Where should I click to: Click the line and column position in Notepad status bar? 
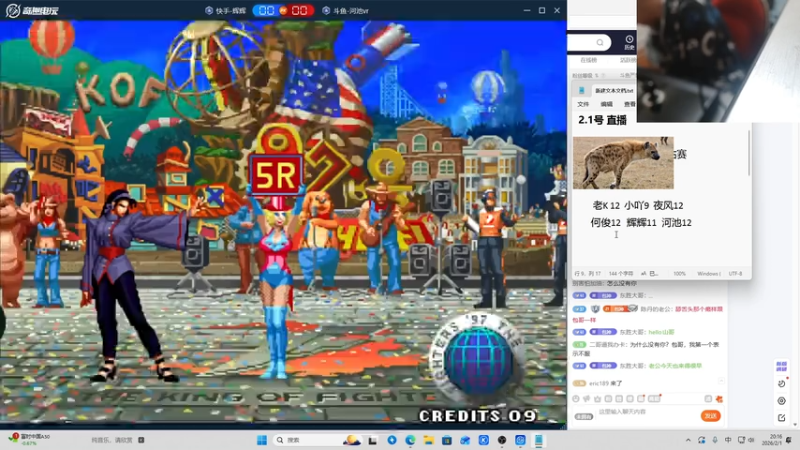(587, 274)
